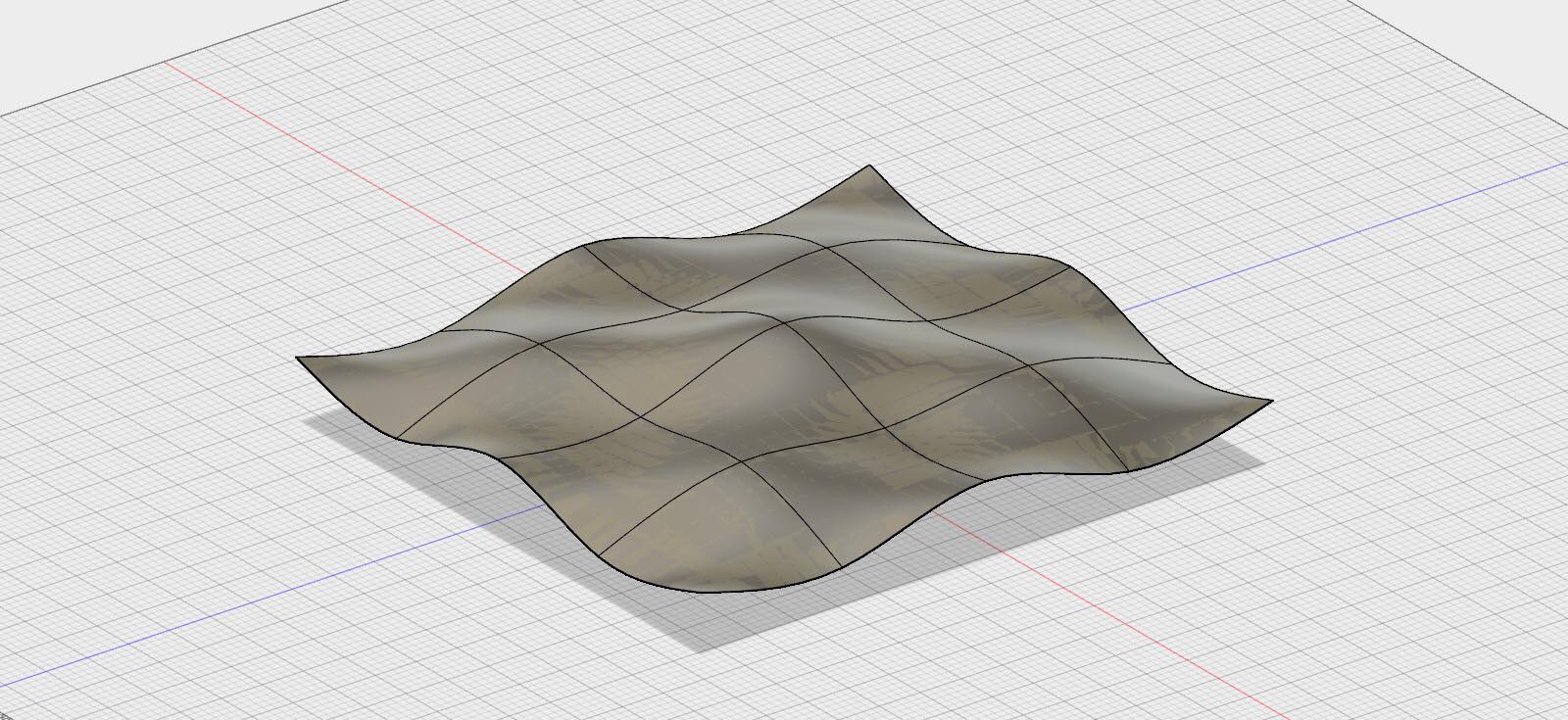The image size is (1568, 720).
Task: Click the topmost back corner of the surface
Action: (868, 167)
